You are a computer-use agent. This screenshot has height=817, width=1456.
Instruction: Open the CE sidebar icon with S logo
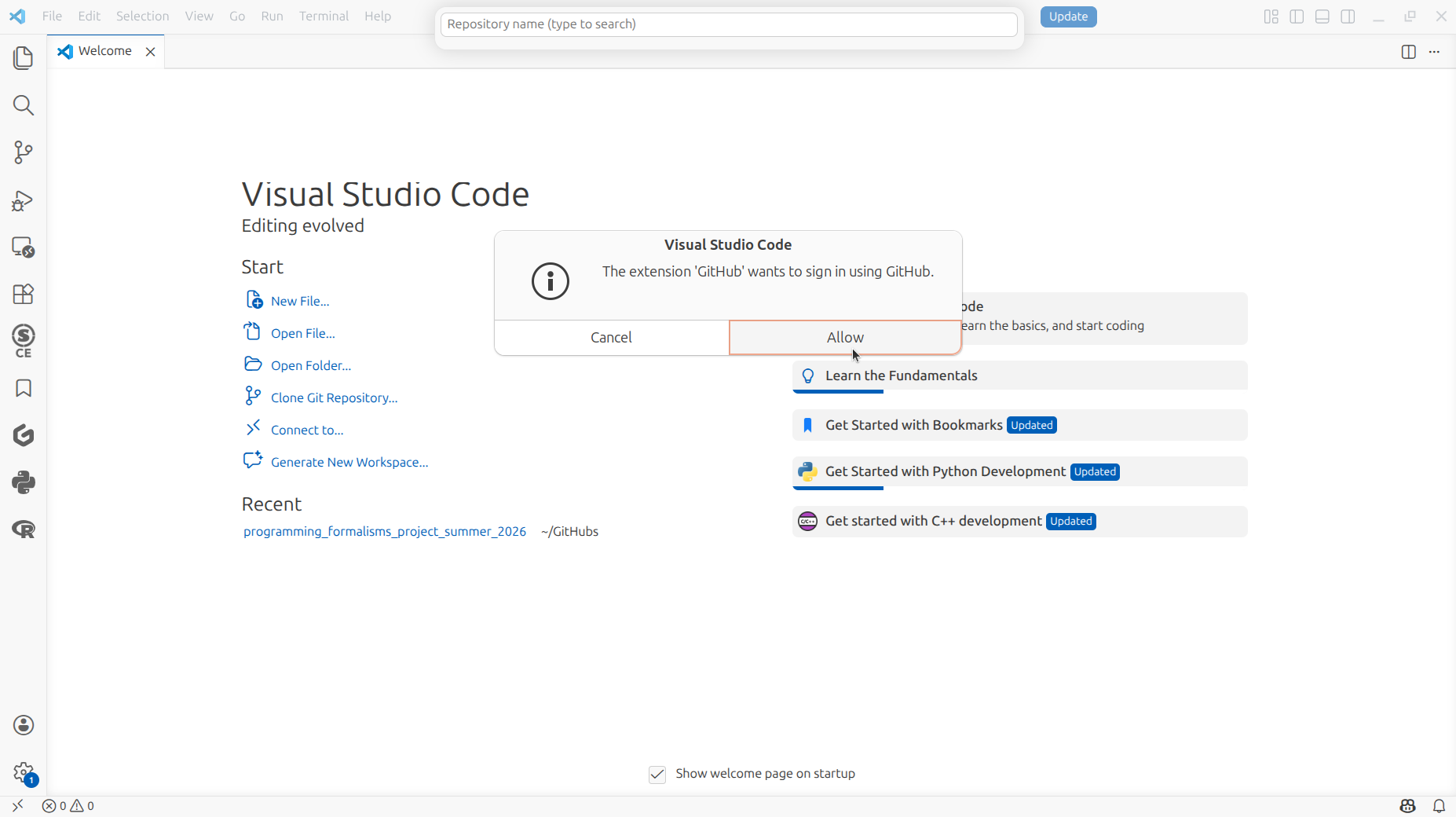coord(24,341)
